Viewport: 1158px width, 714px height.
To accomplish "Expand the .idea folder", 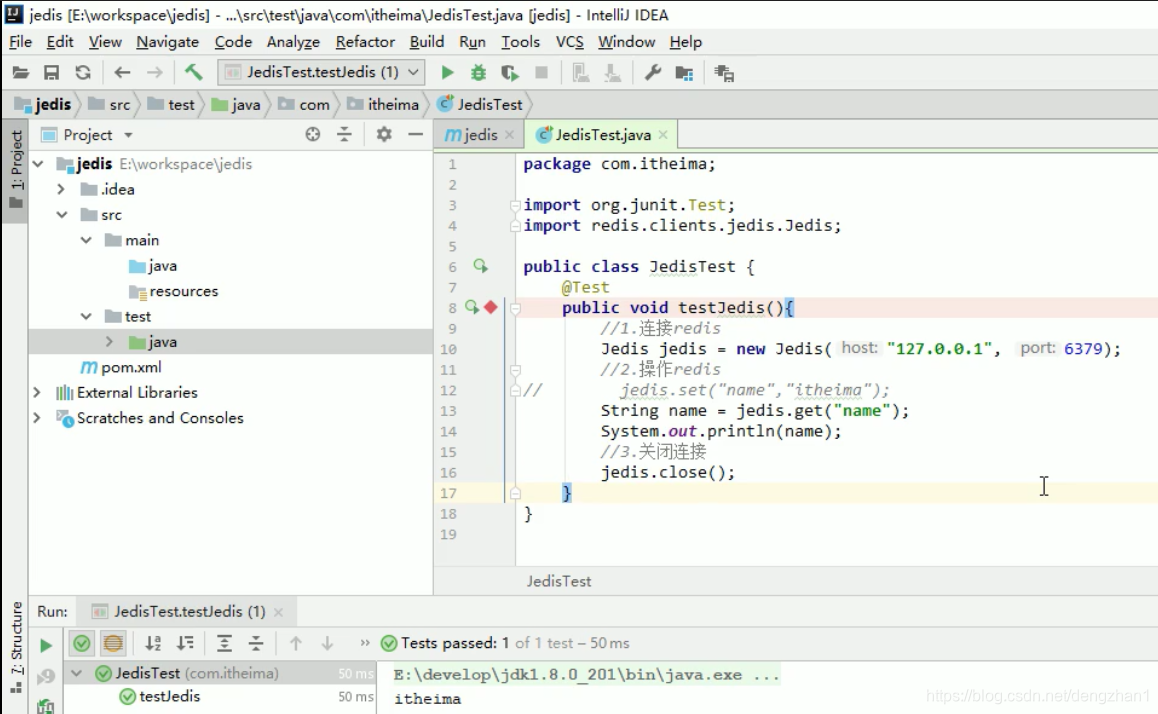I will 61,189.
